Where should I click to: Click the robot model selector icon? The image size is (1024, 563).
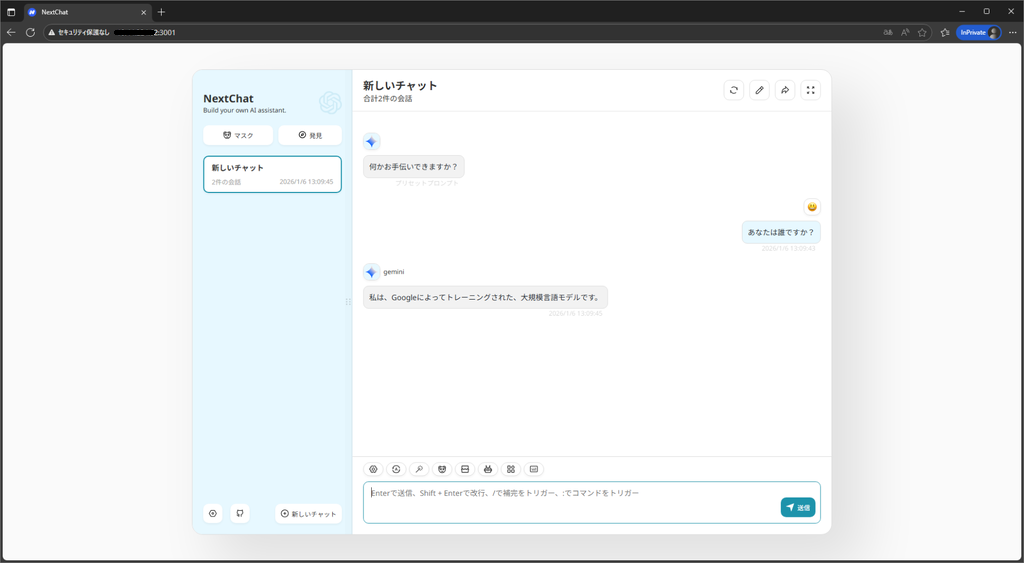(488, 469)
